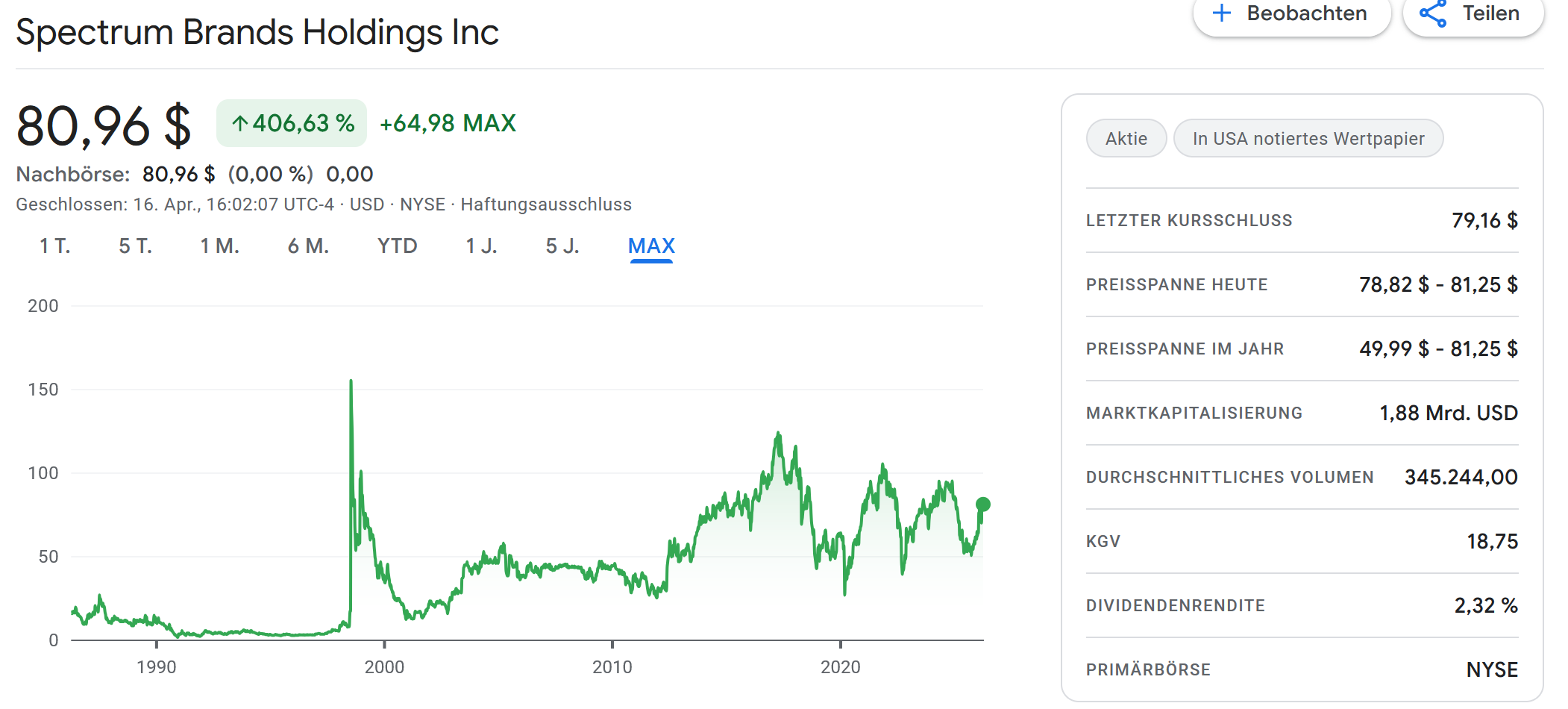Open the Haftungsausschluss disclaimer link
Image resolution: width=1568 pixels, height=709 pixels.
(x=546, y=204)
